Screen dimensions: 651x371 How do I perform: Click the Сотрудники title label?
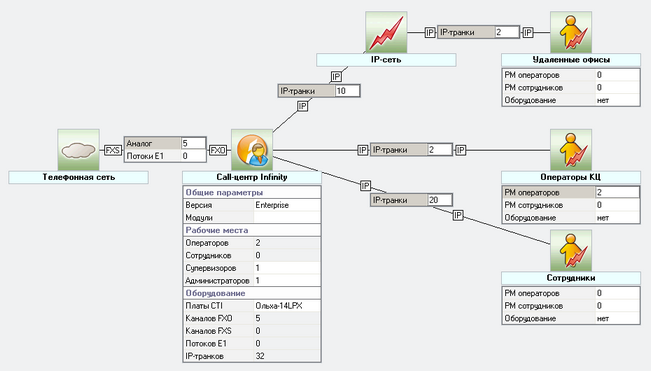pyautogui.click(x=571, y=278)
